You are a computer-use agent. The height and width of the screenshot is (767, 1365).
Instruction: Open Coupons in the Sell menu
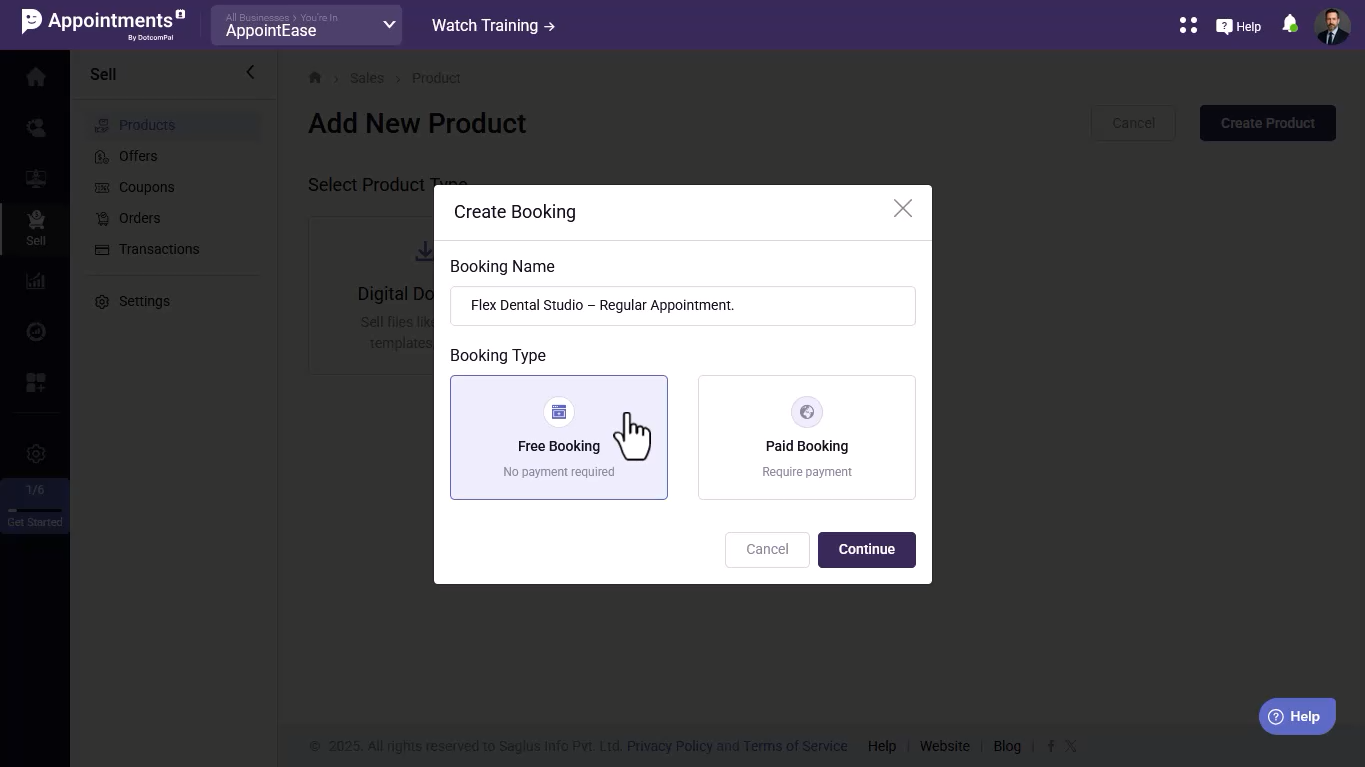(146, 187)
